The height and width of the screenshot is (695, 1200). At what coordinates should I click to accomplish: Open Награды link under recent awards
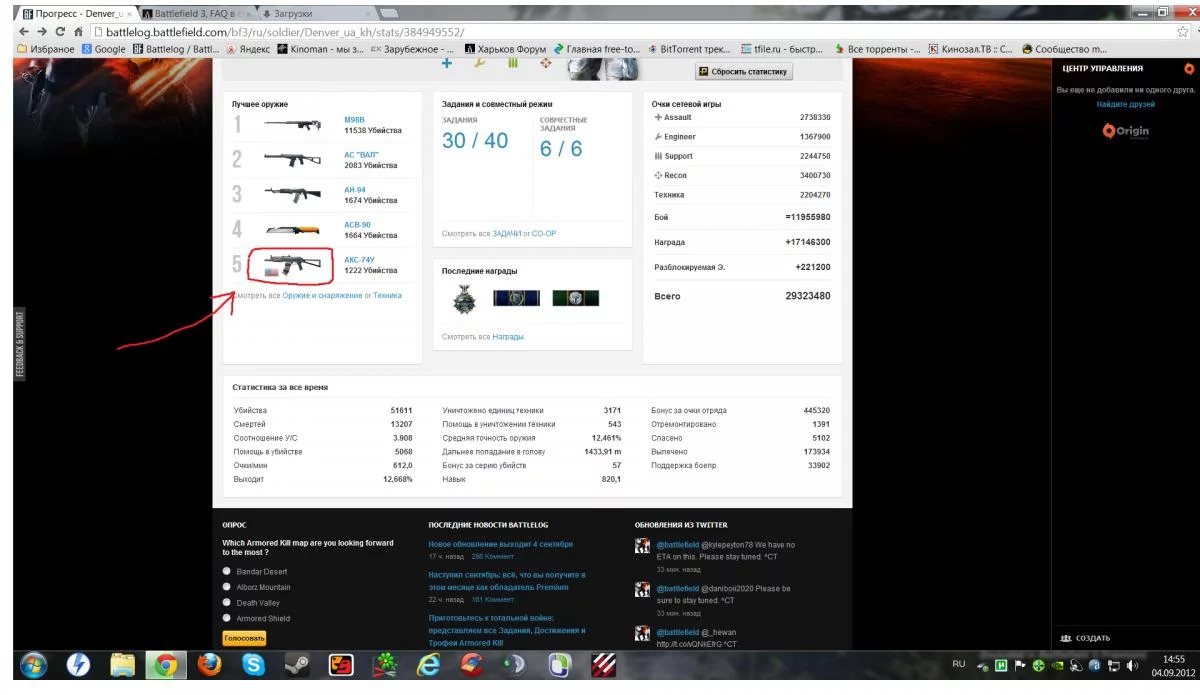pyautogui.click(x=508, y=337)
